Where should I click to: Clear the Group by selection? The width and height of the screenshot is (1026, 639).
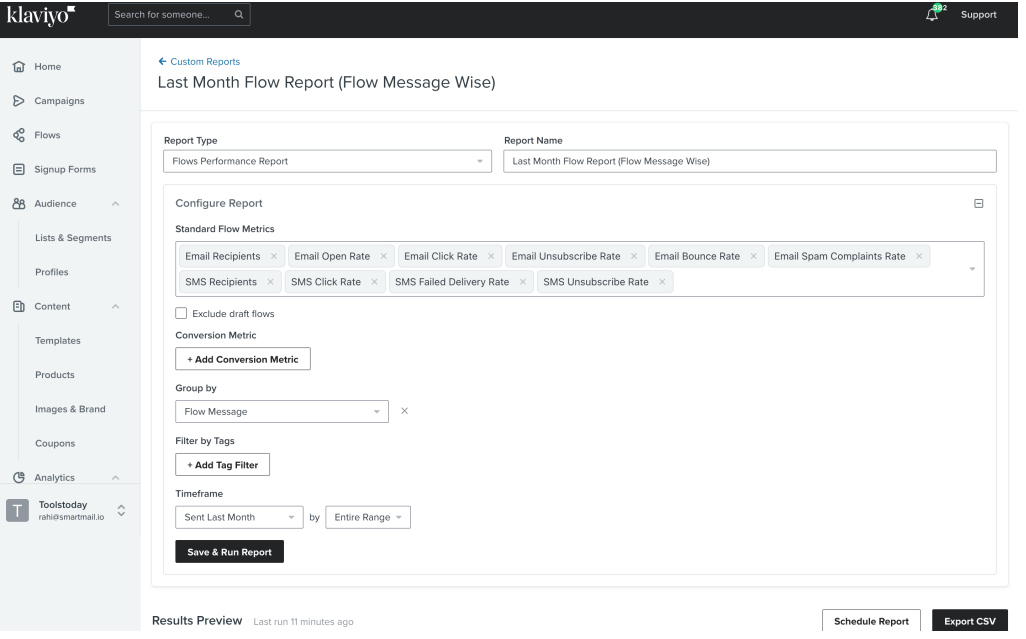point(404,411)
